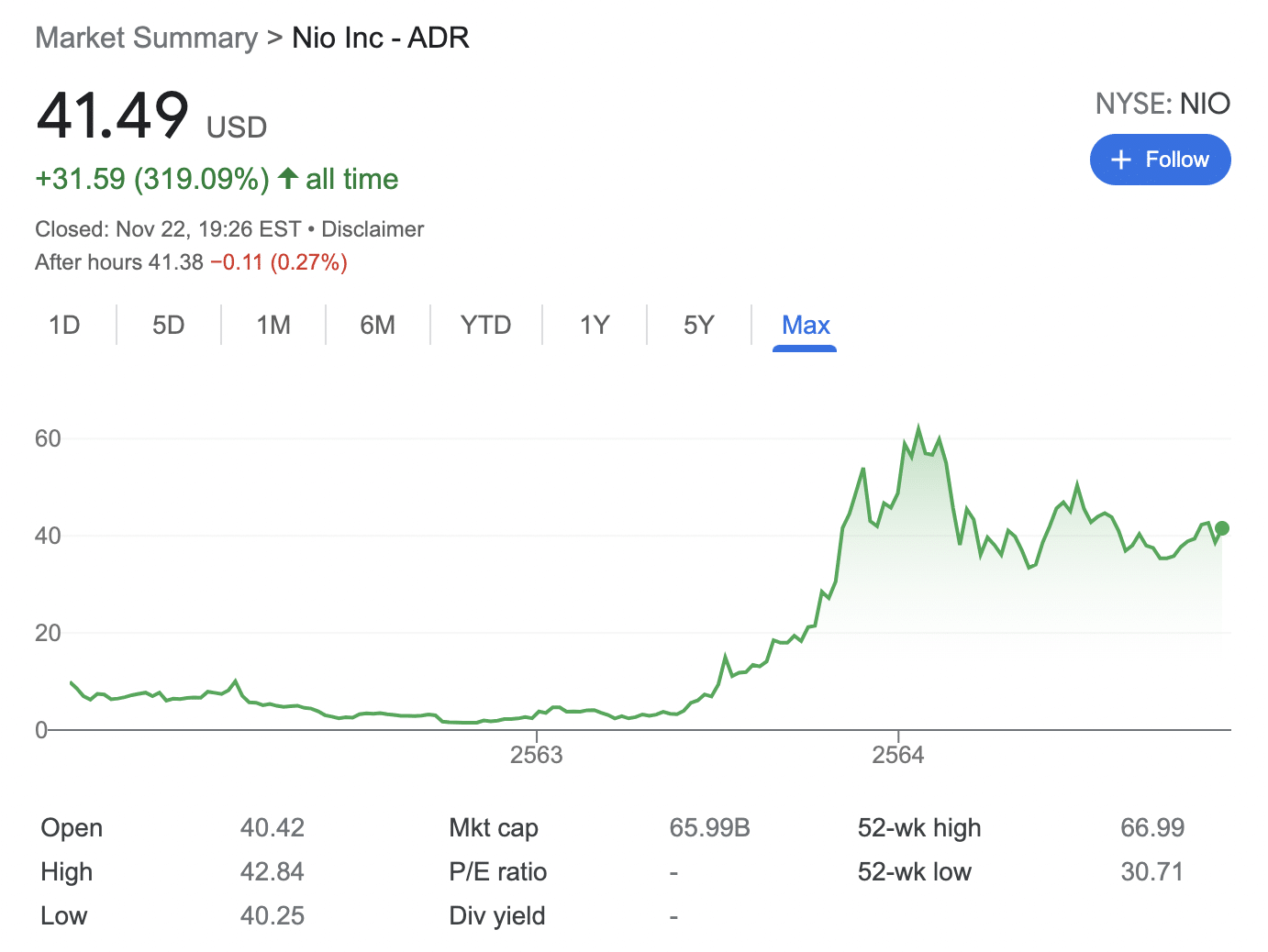1268x952 pixels.
Task: Open the Disclaimer link
Action: (373, 229)
